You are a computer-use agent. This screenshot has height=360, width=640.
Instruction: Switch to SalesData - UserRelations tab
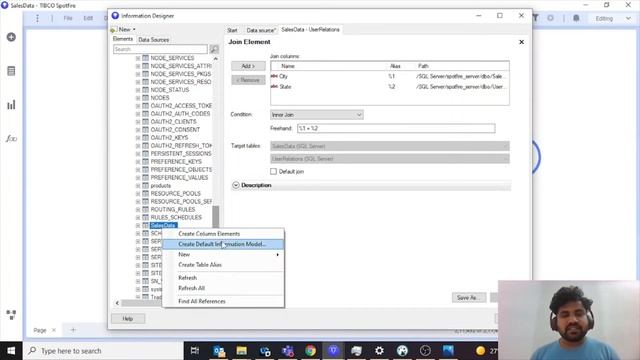pyautogui.click(x=310, y=30)
